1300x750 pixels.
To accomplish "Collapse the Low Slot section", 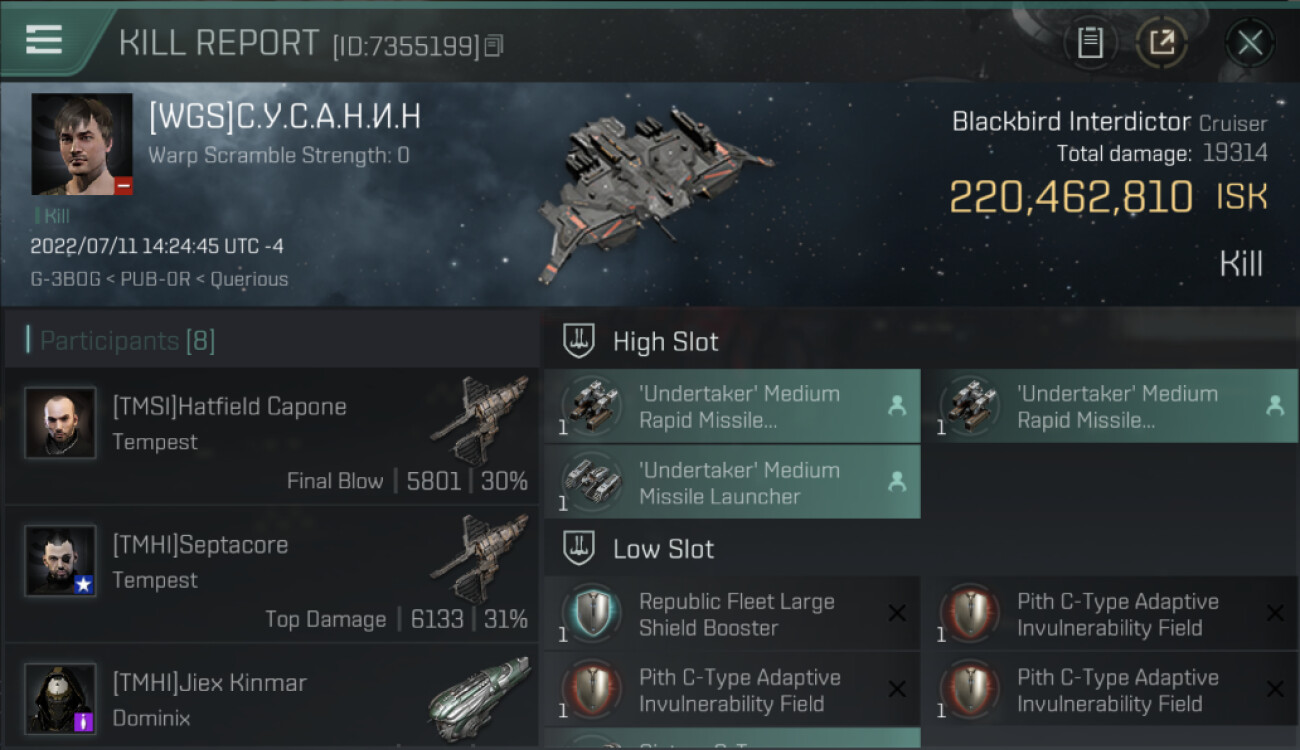I will tap(664, 549).
